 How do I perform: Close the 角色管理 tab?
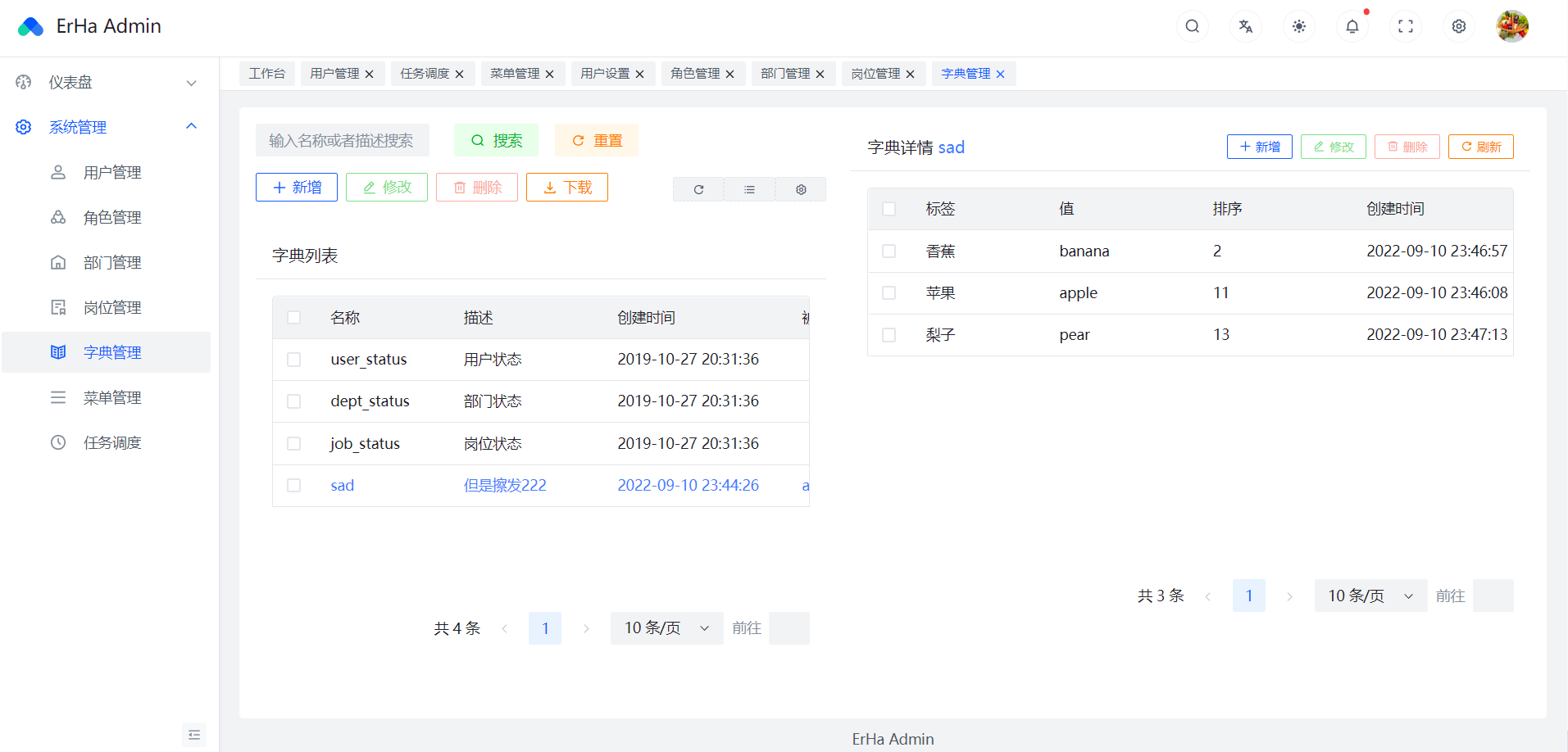(x=730, y=74)
